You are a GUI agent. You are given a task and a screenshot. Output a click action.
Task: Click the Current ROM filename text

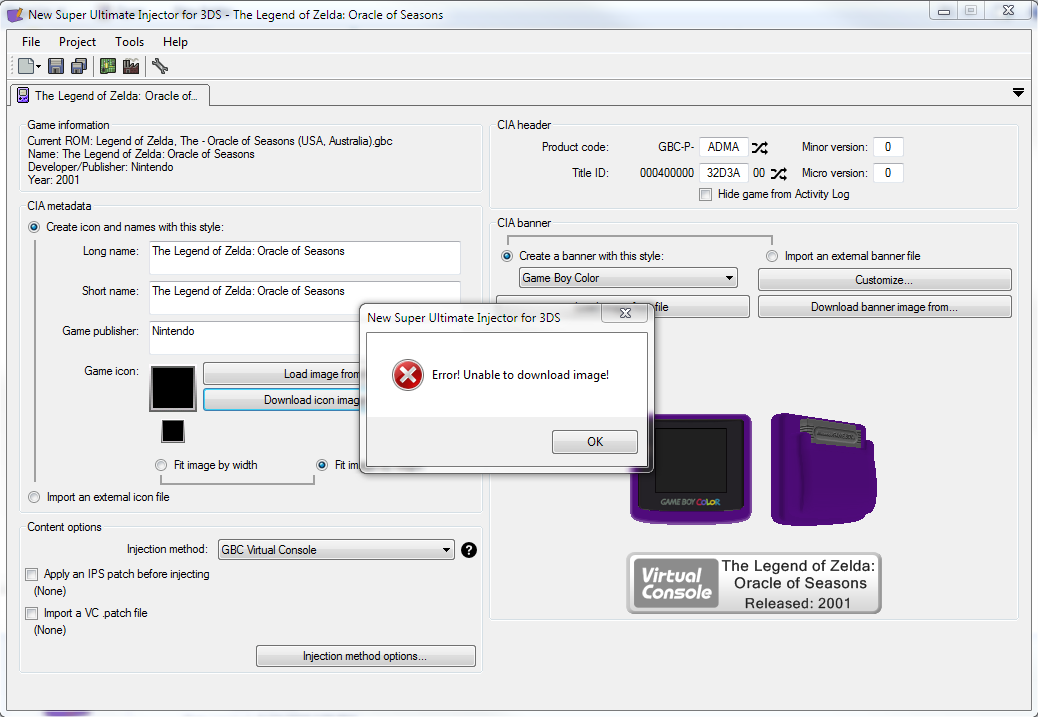210,141
